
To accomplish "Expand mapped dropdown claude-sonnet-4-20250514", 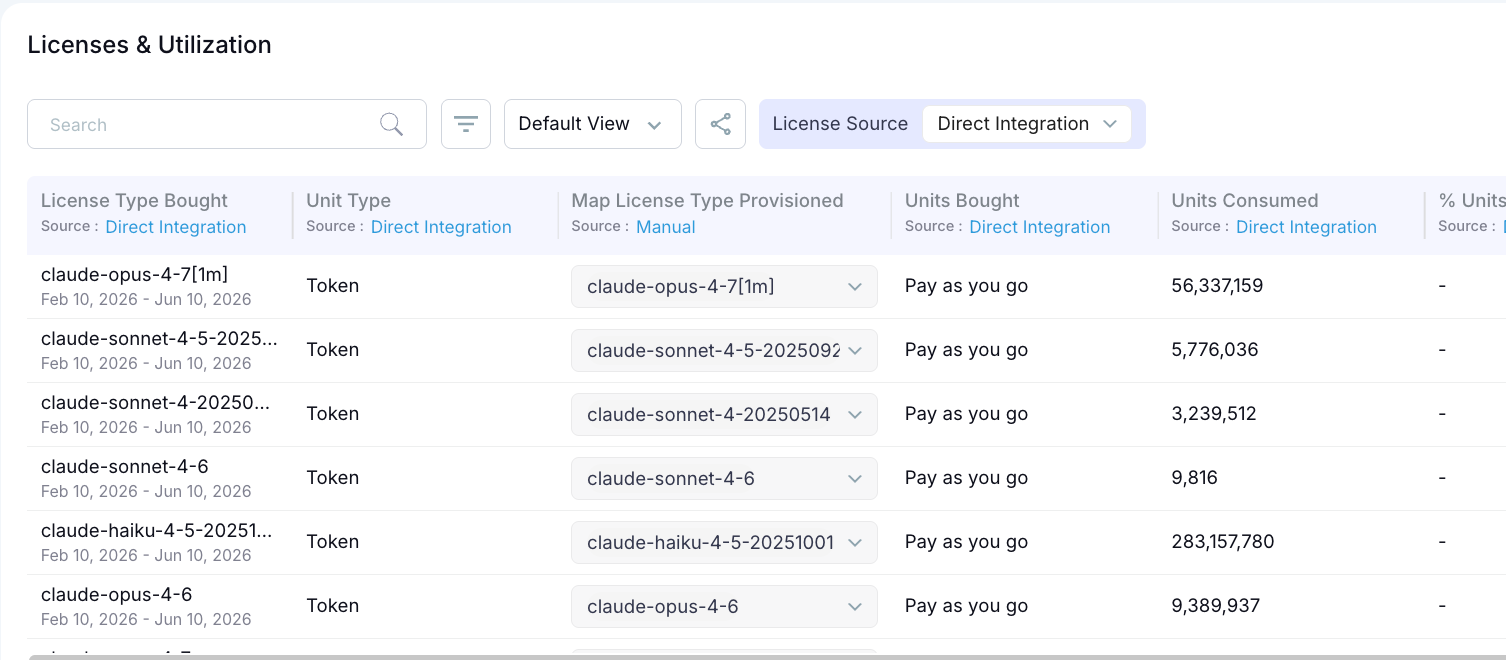I will (724, 414).
